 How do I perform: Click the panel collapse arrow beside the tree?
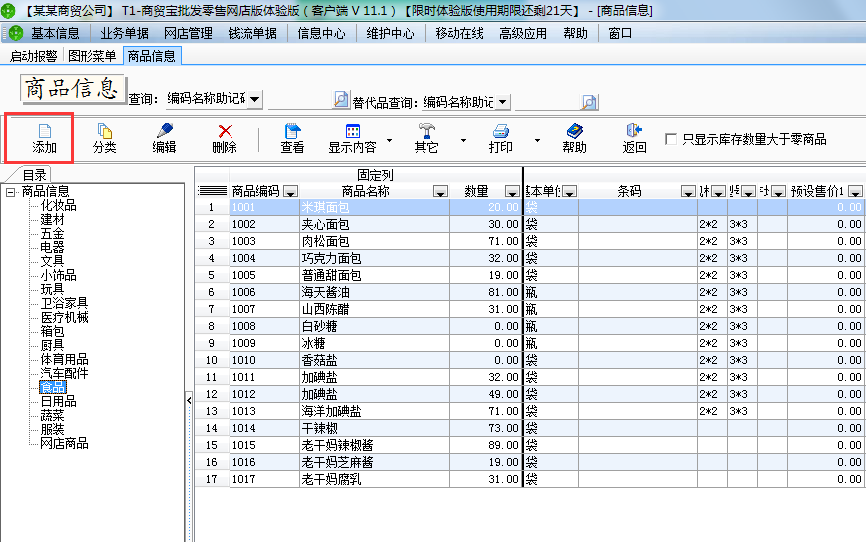[x=189, y=400]
